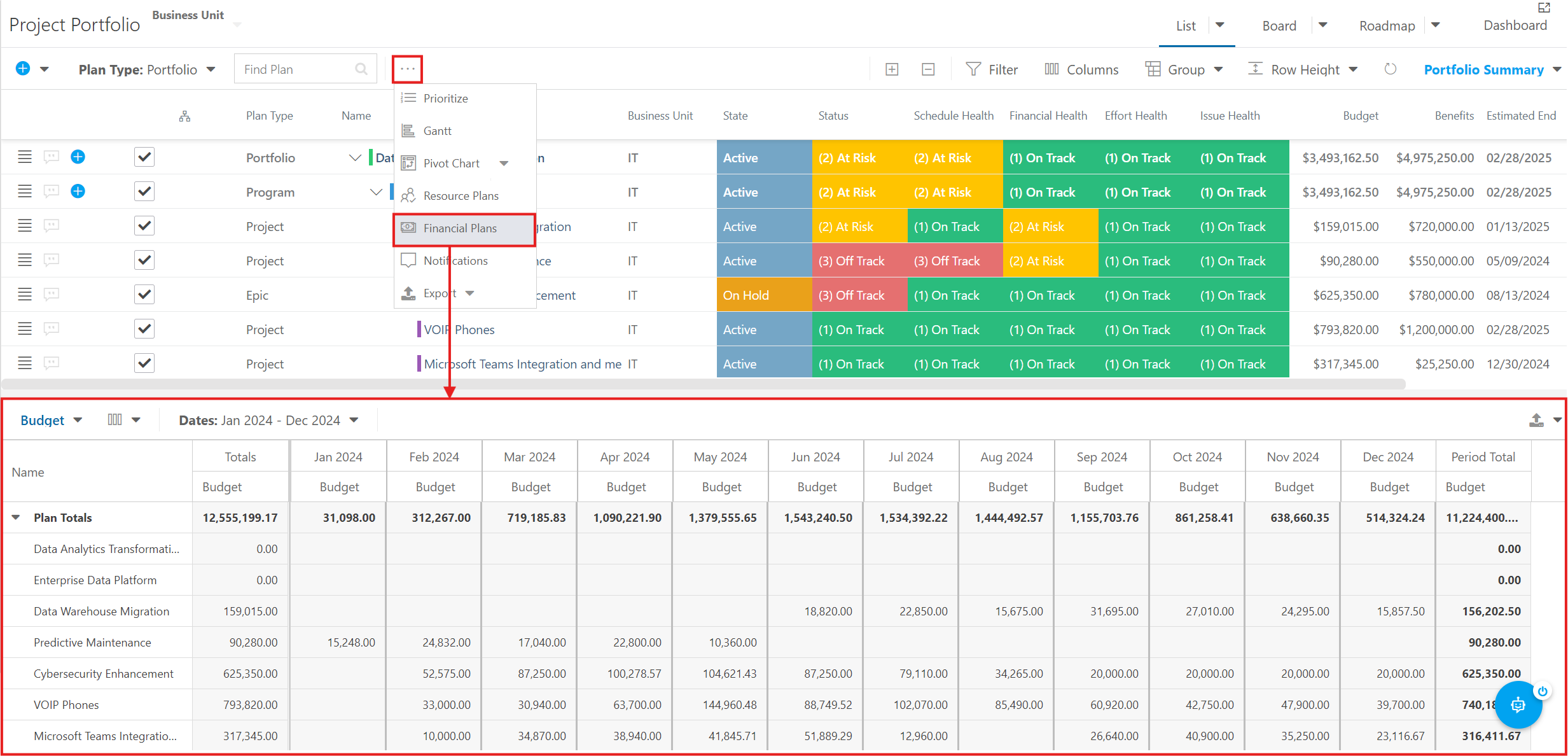Select Gantt from the menu
This screenshot has width=1568, height=756.
coord(465,130)
